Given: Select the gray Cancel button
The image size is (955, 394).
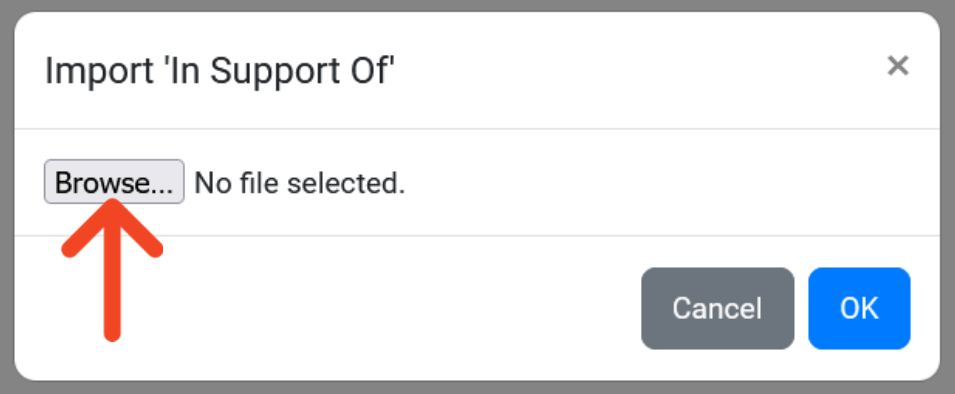Looking at the screenshot, I should pos(717,308).
